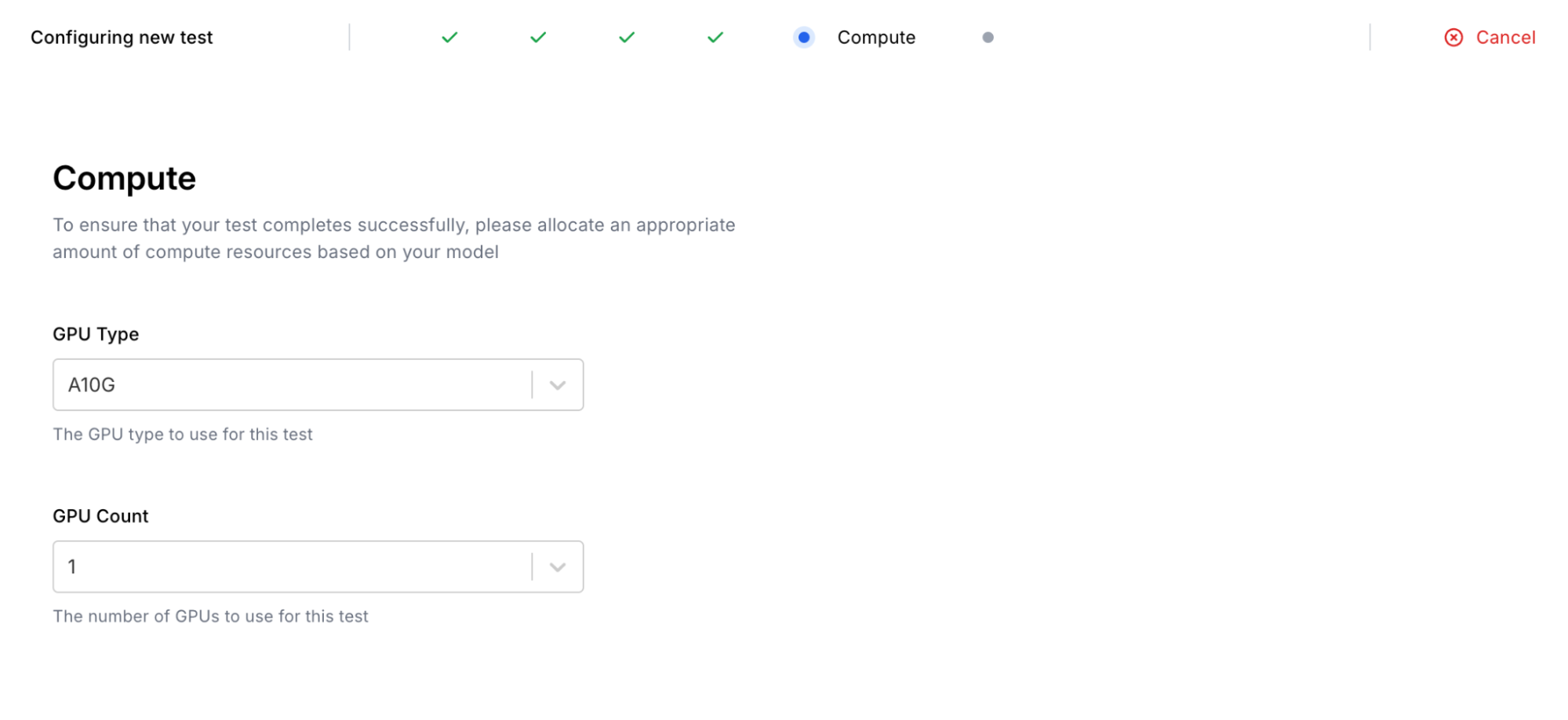
Task: Click the Configuring new test title
Action: tap(122, 38)
